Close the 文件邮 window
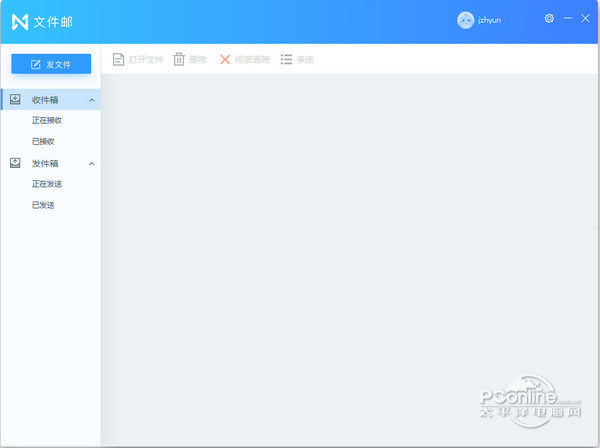600x448 pixels. 585,18
